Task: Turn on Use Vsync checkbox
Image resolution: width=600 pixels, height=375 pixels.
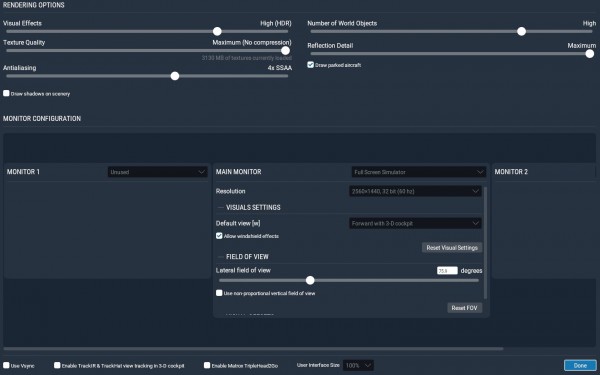Action: pyautogui.click(x=6, y=365)
